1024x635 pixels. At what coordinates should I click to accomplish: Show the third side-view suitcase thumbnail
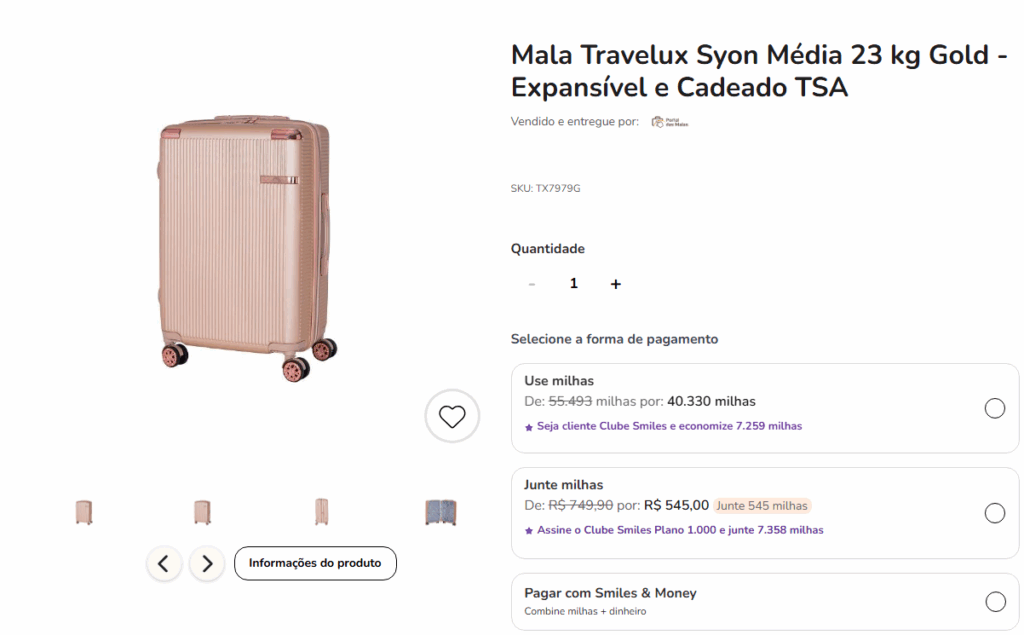pos(322,512)
